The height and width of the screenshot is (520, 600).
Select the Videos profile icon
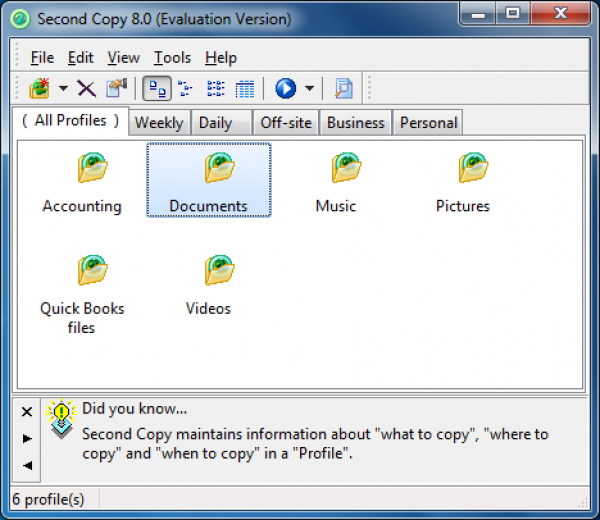[219, 270]
